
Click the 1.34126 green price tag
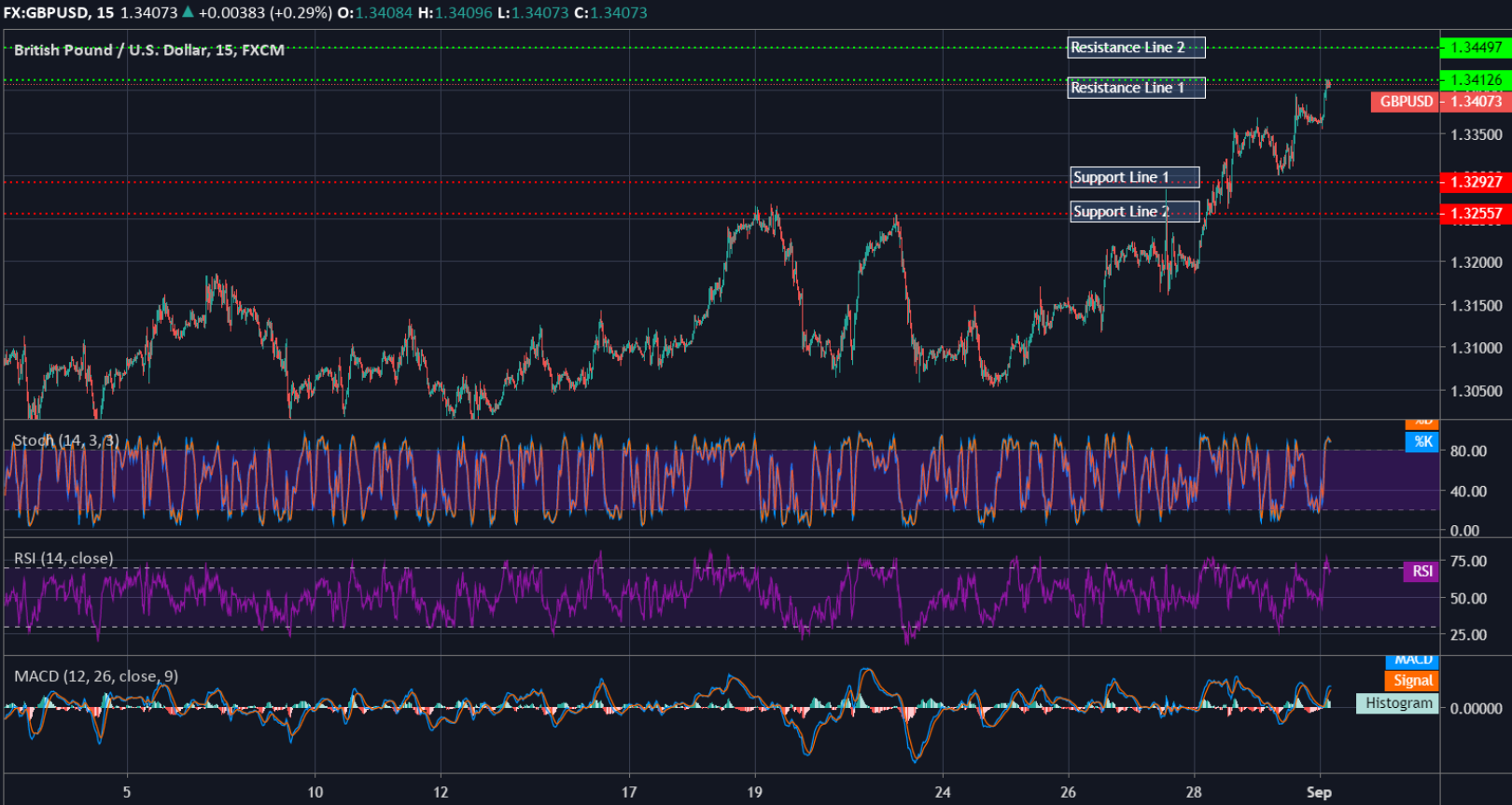pos(1476,80)
